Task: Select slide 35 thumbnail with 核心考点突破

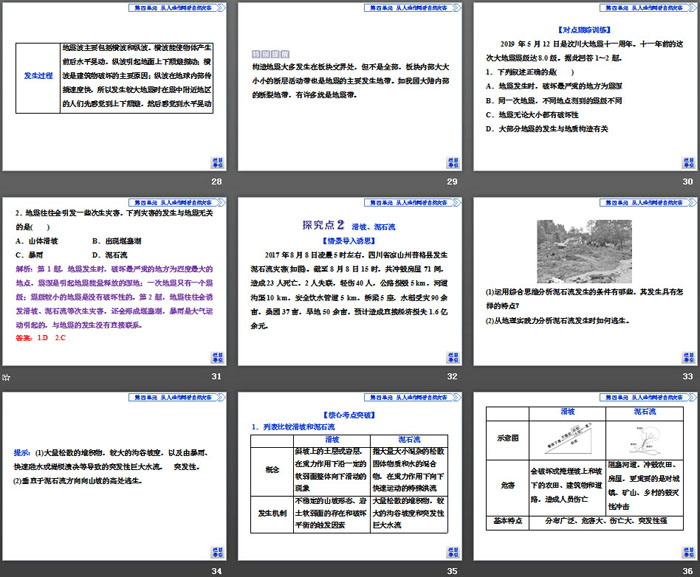Action: (x=350, y=477)
